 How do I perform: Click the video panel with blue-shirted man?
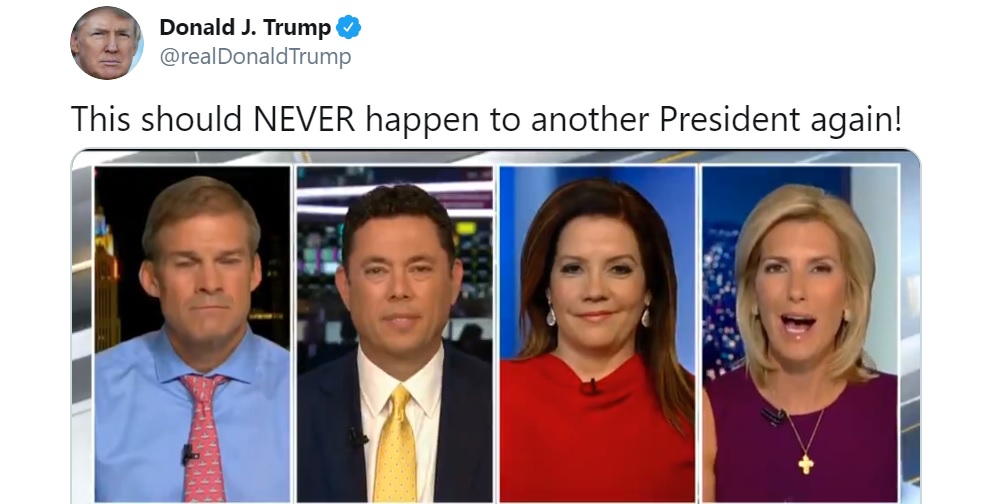(192, 334)
